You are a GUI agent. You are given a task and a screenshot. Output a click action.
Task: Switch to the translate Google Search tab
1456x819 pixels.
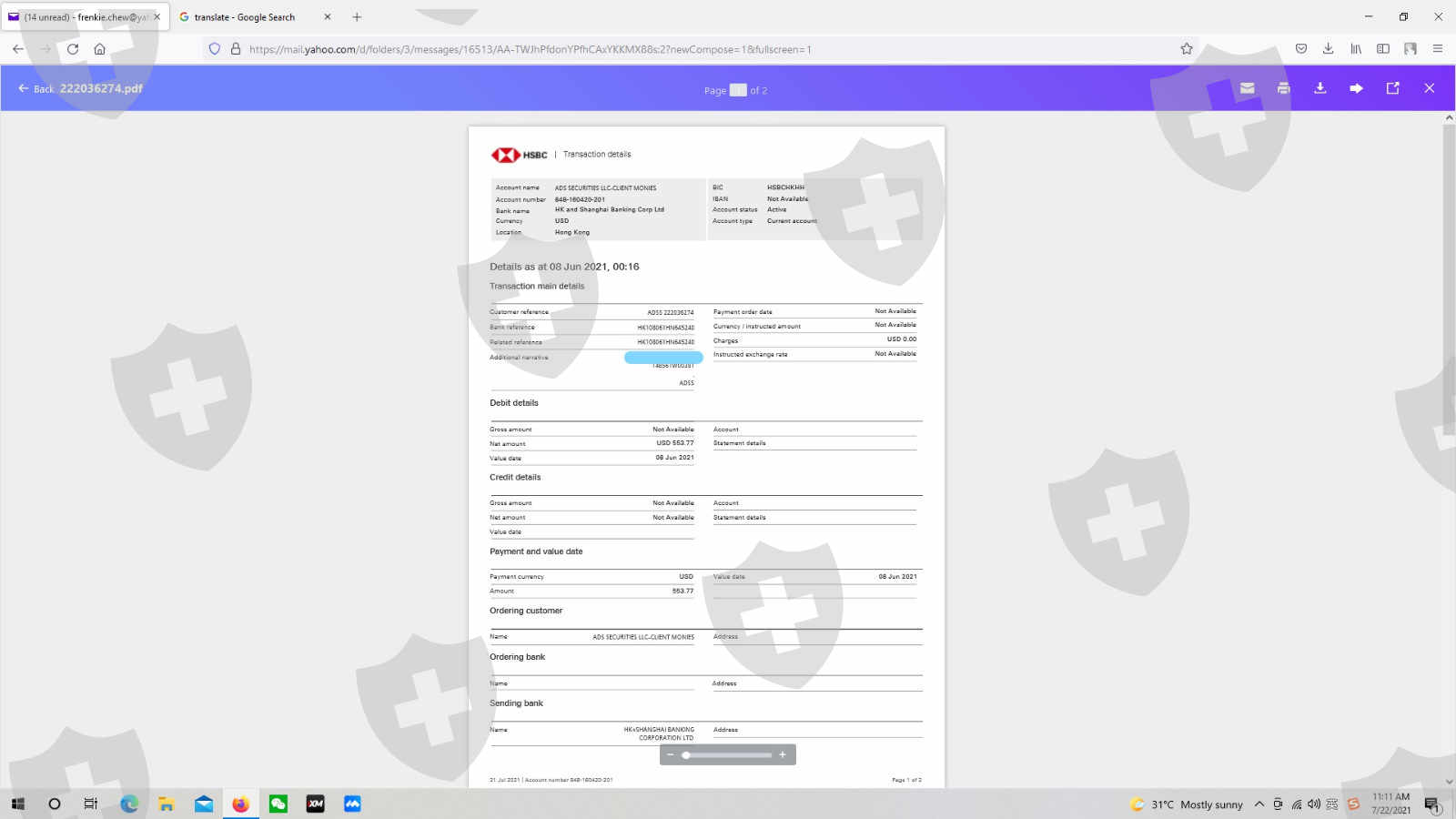(246, 17)
